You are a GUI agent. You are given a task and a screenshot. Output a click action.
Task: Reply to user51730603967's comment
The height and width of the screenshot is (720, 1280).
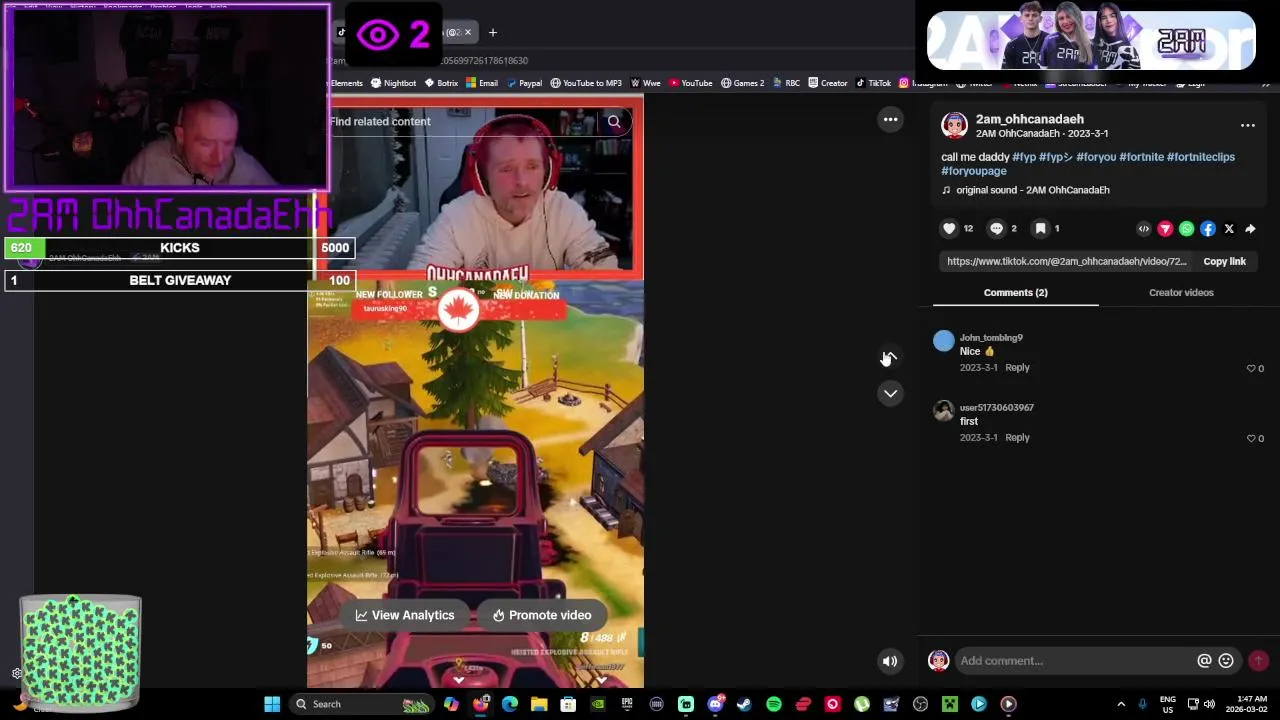click(1017, 437)
